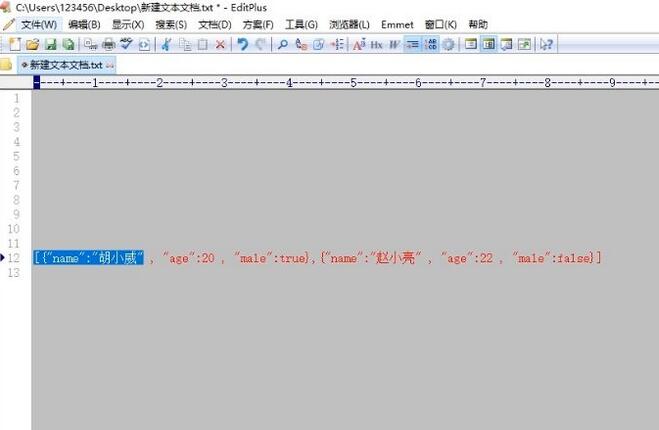Open the 浏览器(L) menu

[349, 25]
